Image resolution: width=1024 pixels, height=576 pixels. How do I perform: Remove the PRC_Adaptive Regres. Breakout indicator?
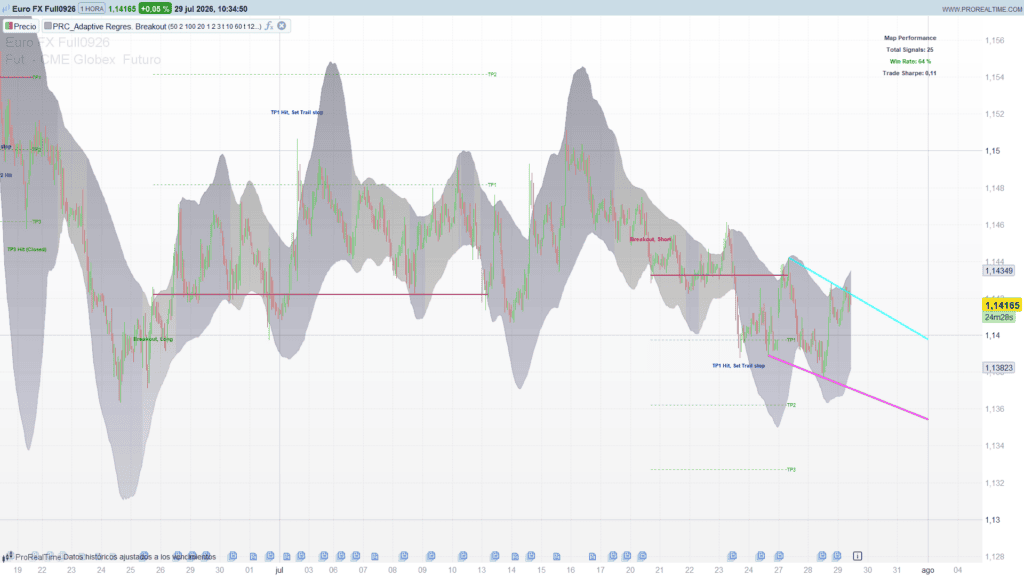[281, 26]
